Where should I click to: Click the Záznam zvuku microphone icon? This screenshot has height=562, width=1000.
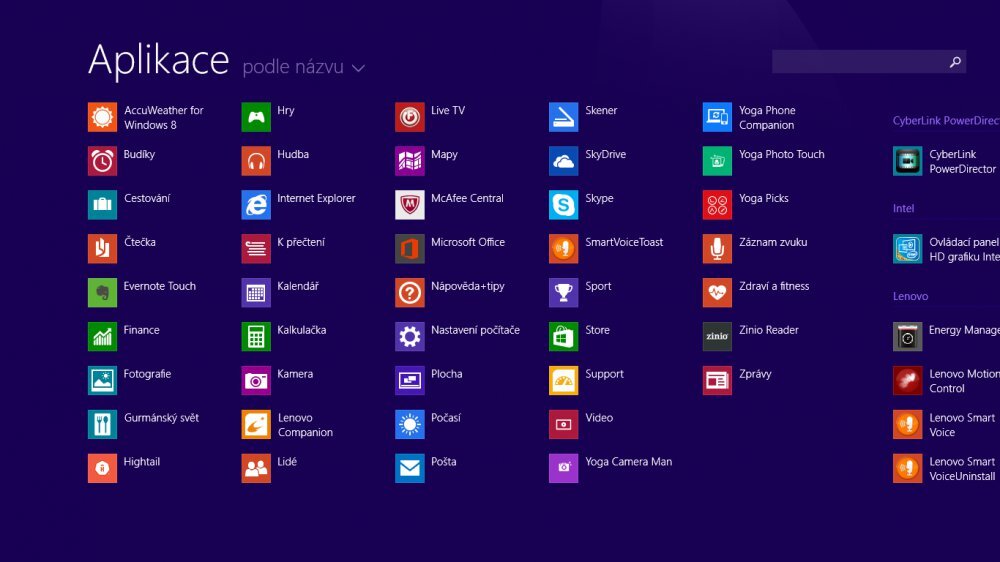717,249
